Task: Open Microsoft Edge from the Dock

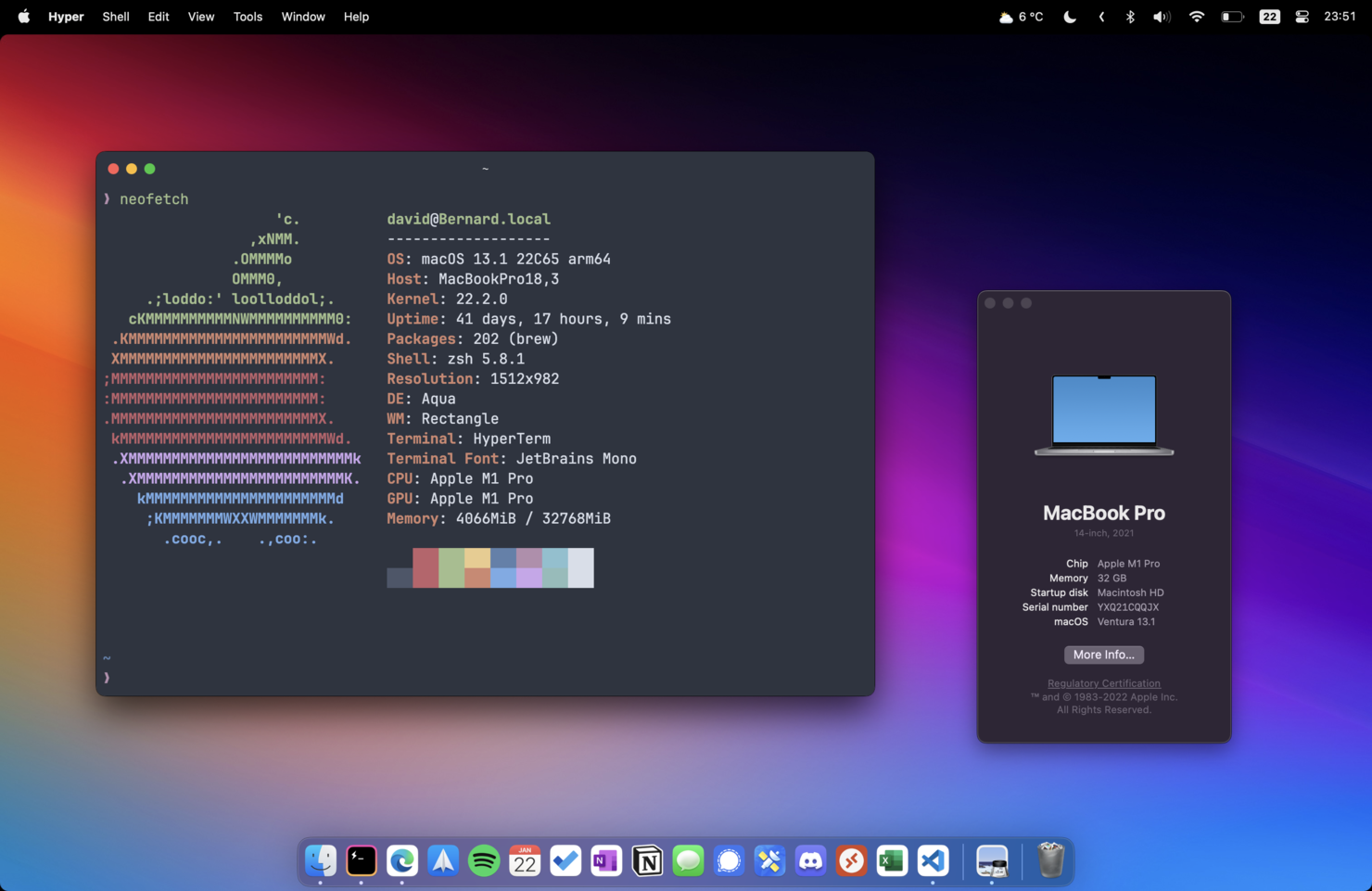Action: (401, 860)
